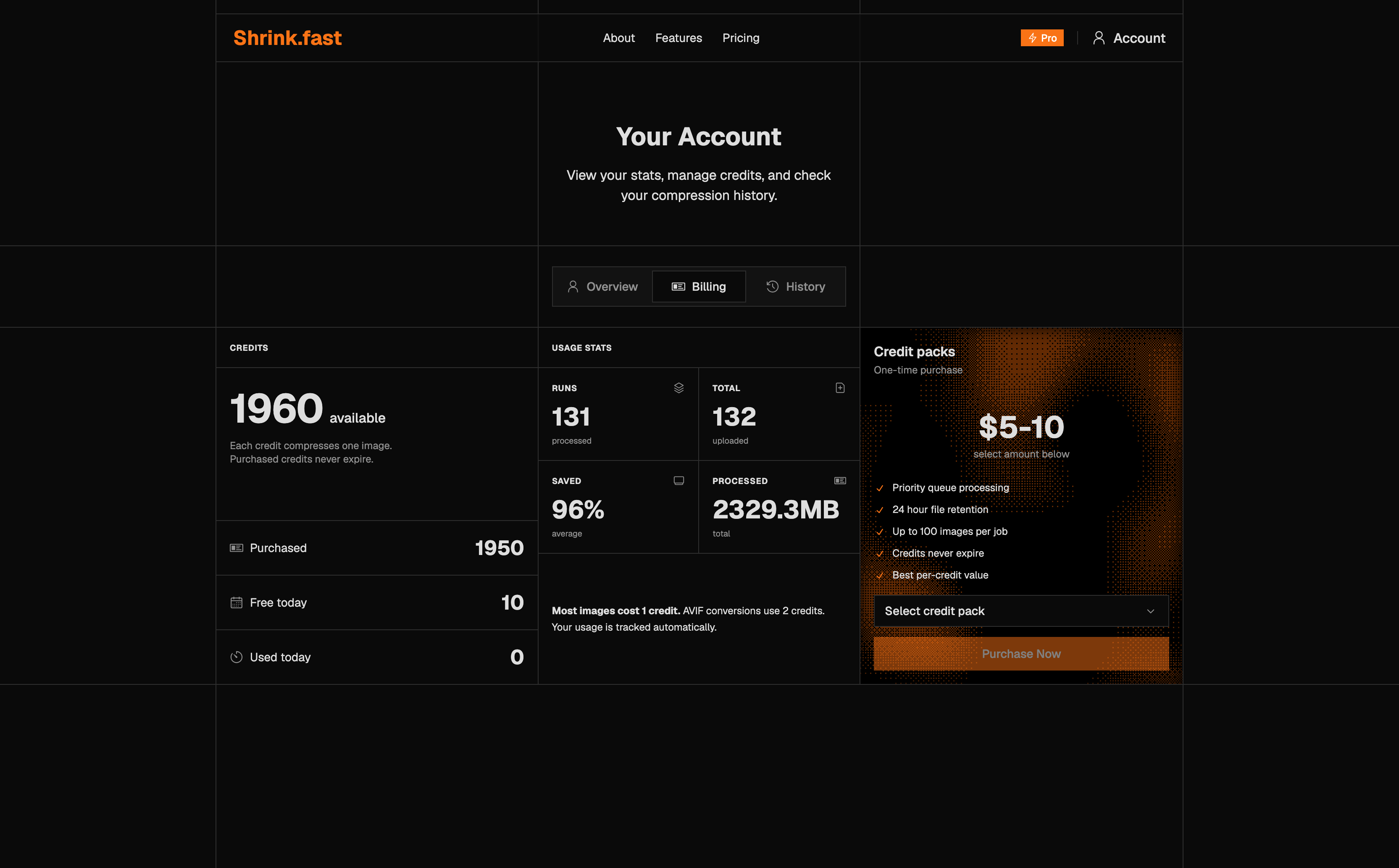Click the $5-10 price text
1399x868 pixels.
click(x=1021, y=427)
